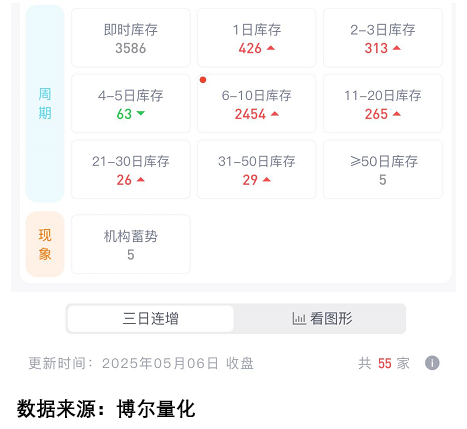Open the ≥50日库存 card
The image size is (467, 429).
pyautogui.click(x=383, y=169)
